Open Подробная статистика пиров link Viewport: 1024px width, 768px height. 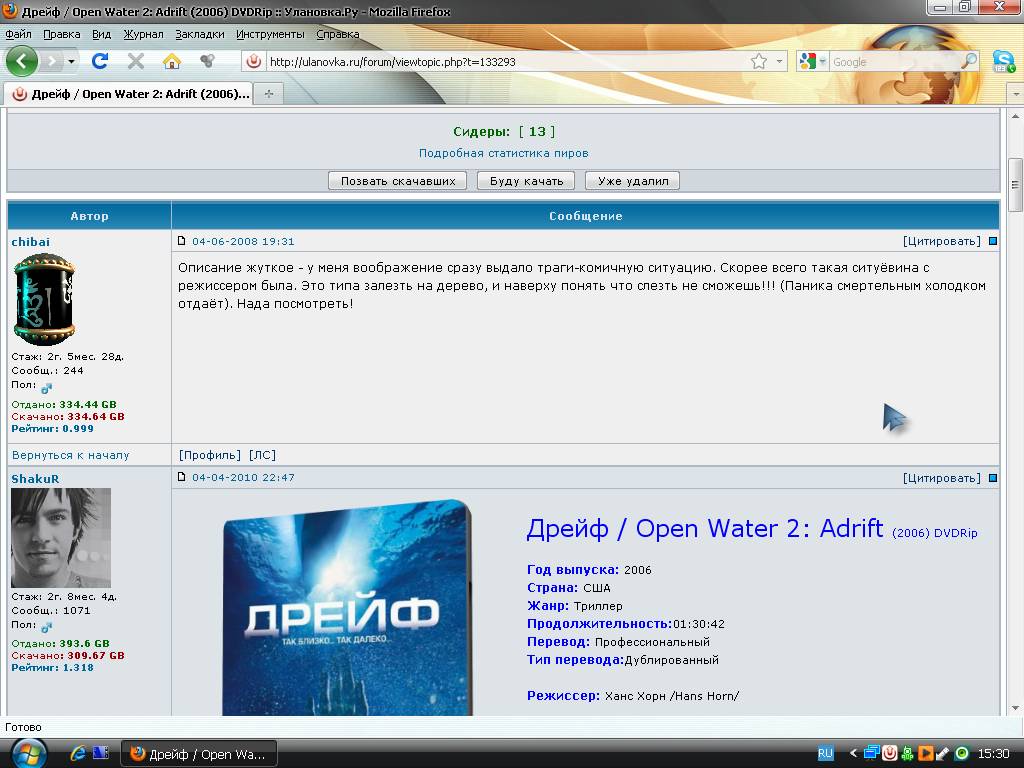(x=503, y=153)
